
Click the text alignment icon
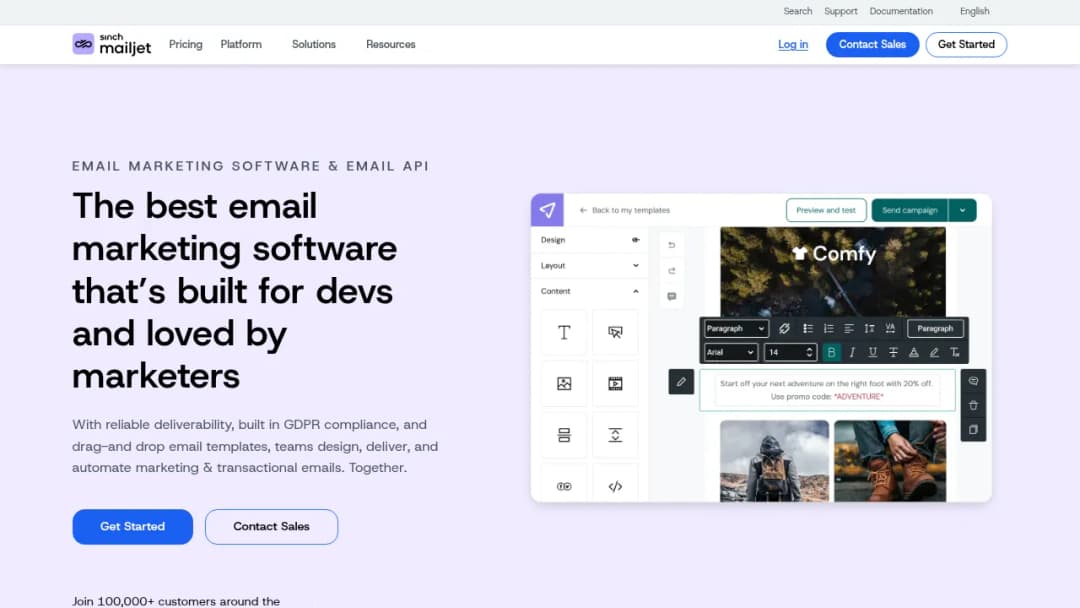[x=849, y=328]
